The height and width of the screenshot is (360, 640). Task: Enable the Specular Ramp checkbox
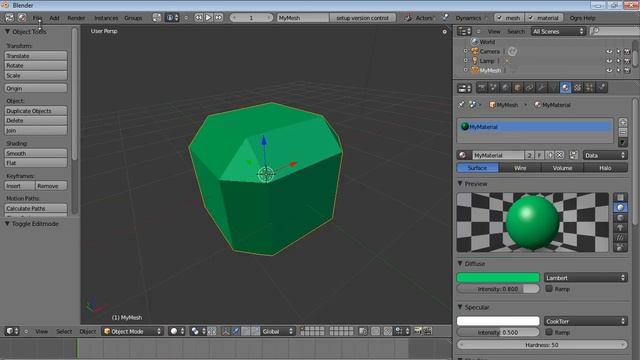[x=549, y=332]
